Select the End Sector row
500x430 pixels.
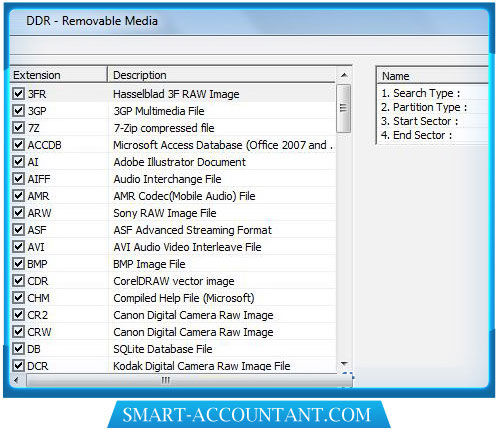click(433, 135)
